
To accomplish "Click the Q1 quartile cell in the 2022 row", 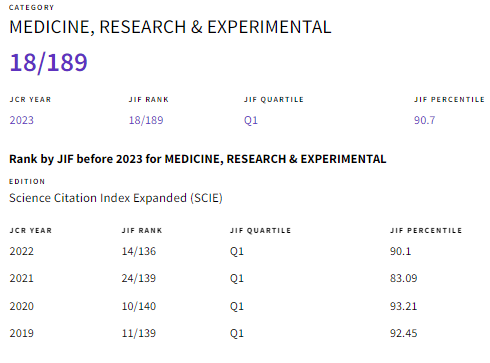I will [237, 251].
